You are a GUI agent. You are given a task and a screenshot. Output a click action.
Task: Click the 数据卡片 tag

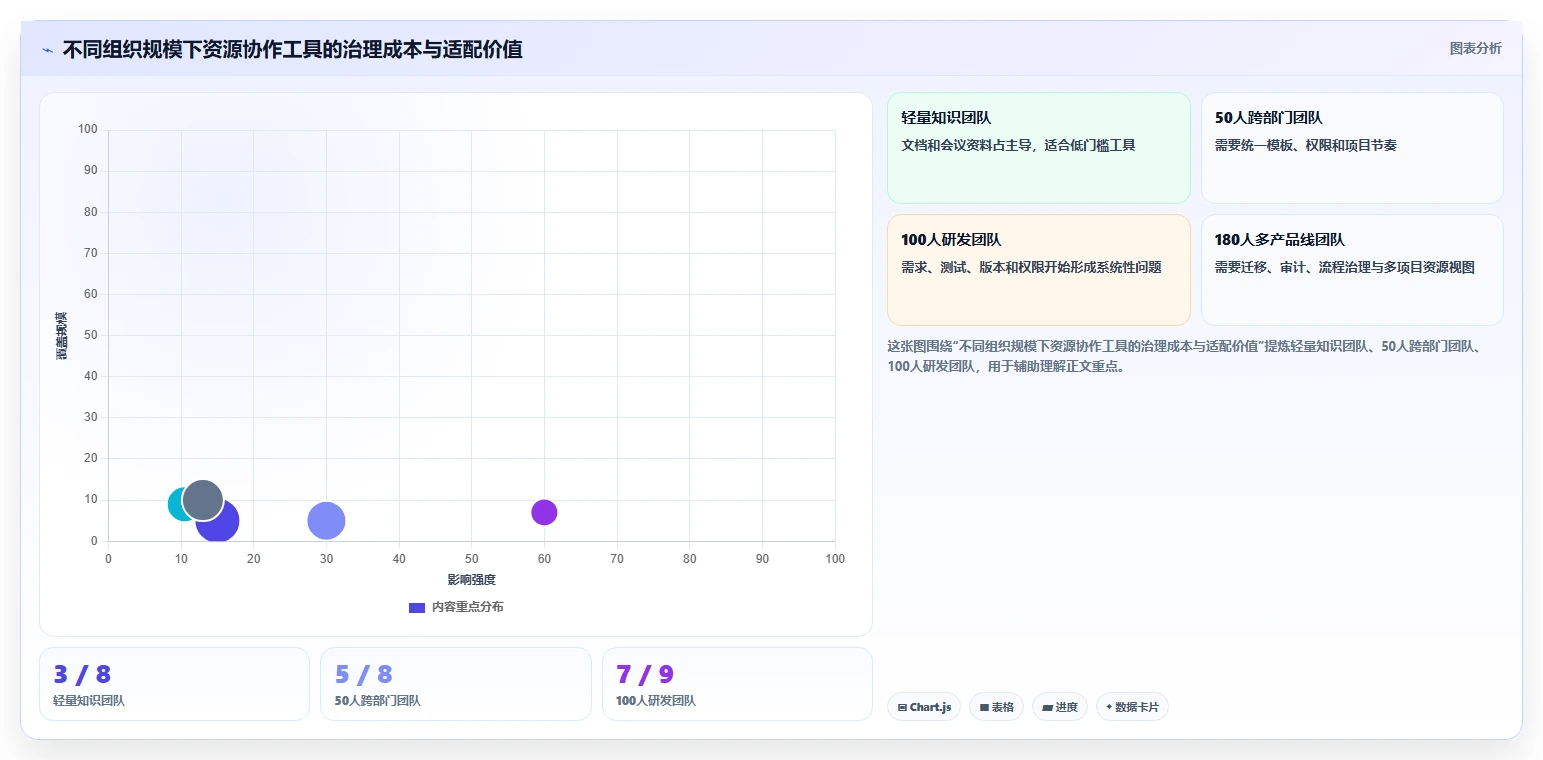click(x=1132, y=707)
